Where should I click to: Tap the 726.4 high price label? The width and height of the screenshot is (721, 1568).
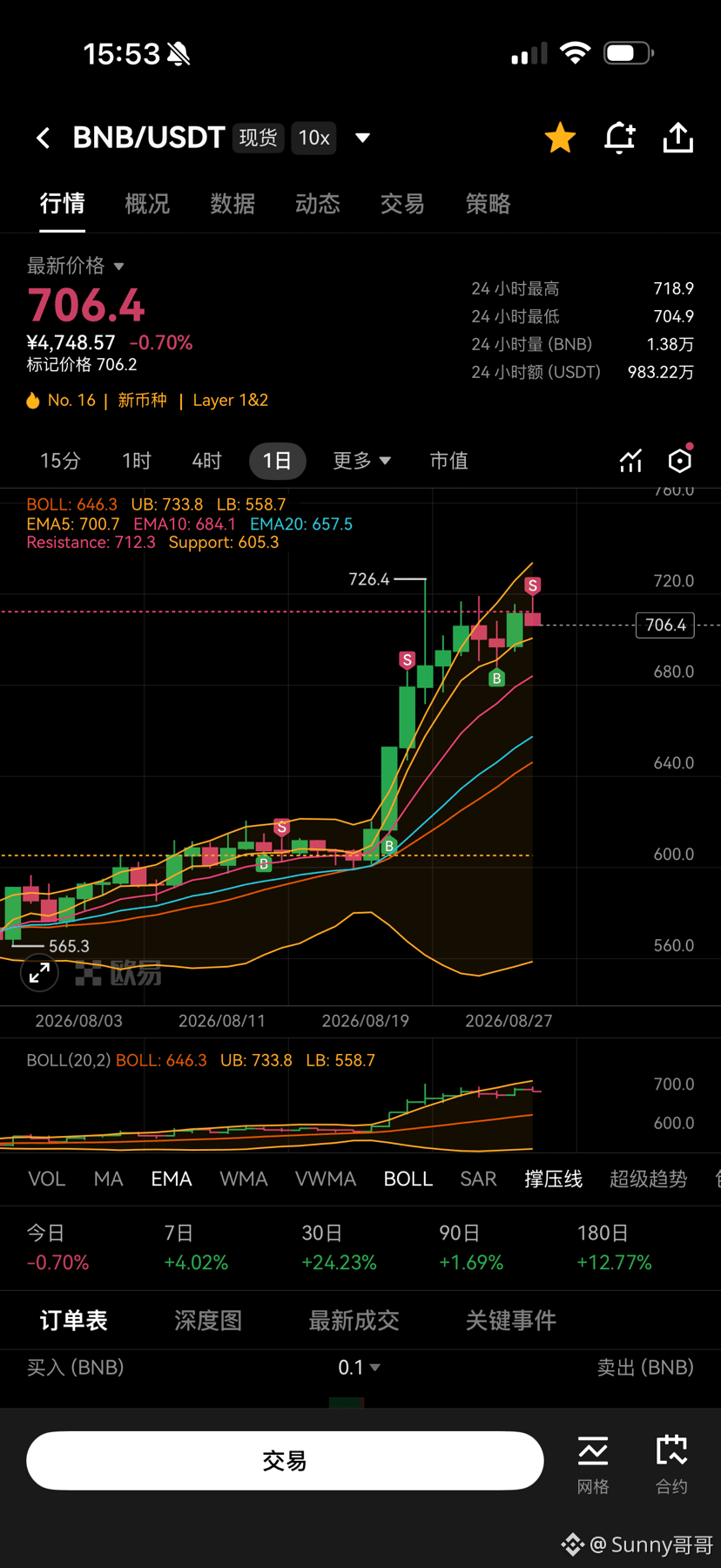pos(369,579)
